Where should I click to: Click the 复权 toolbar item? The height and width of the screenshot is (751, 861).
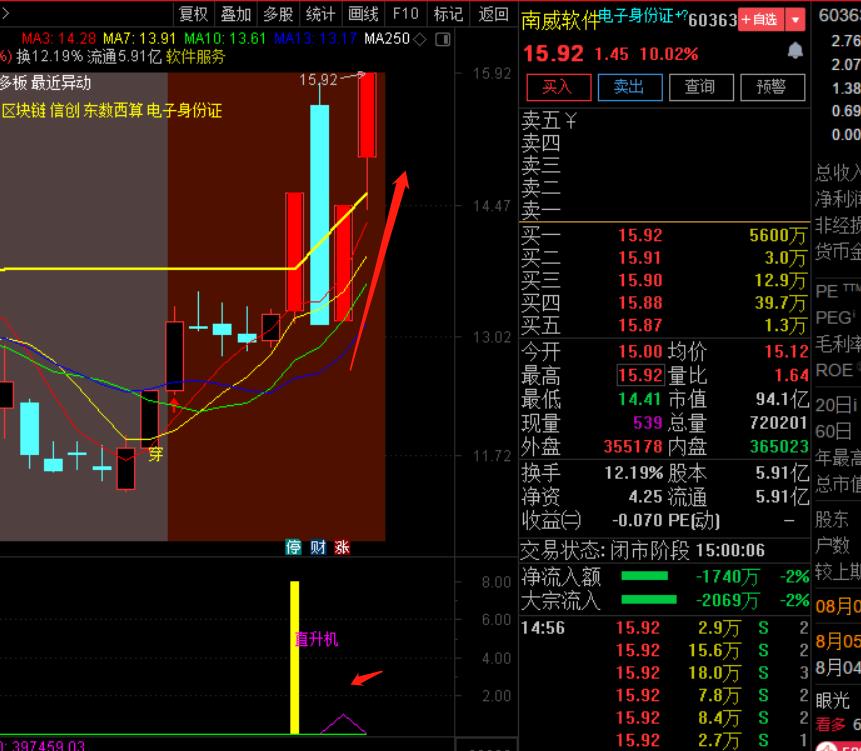pos(193,14)
